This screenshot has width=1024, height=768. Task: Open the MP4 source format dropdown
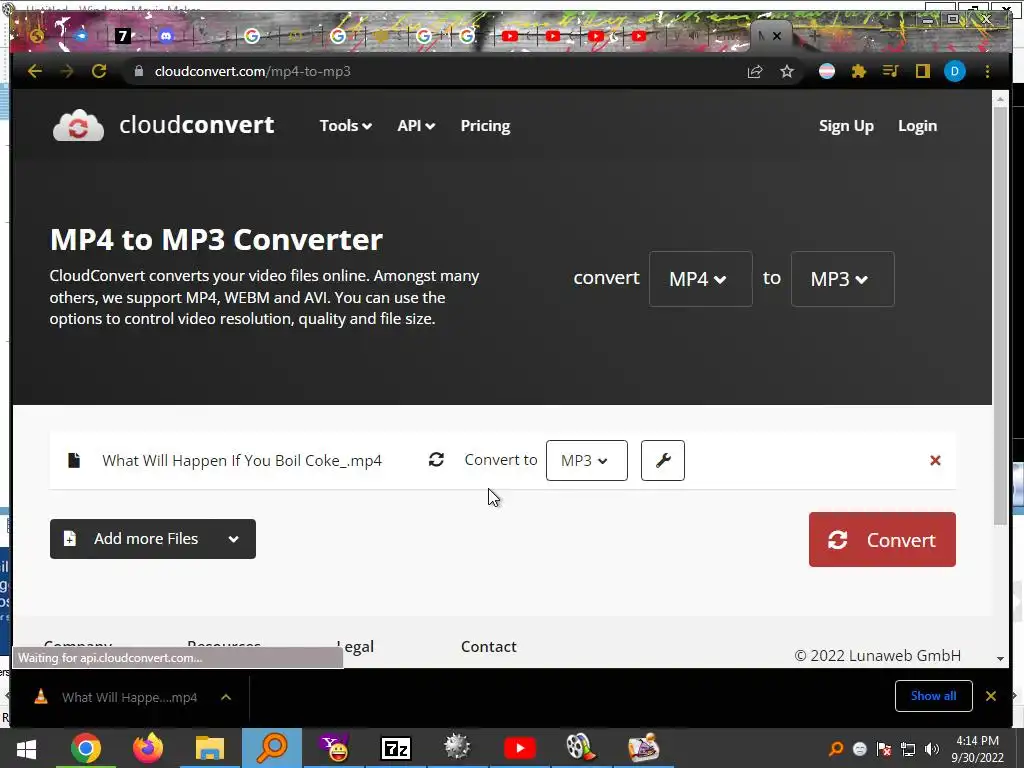(x=701, y=279)
